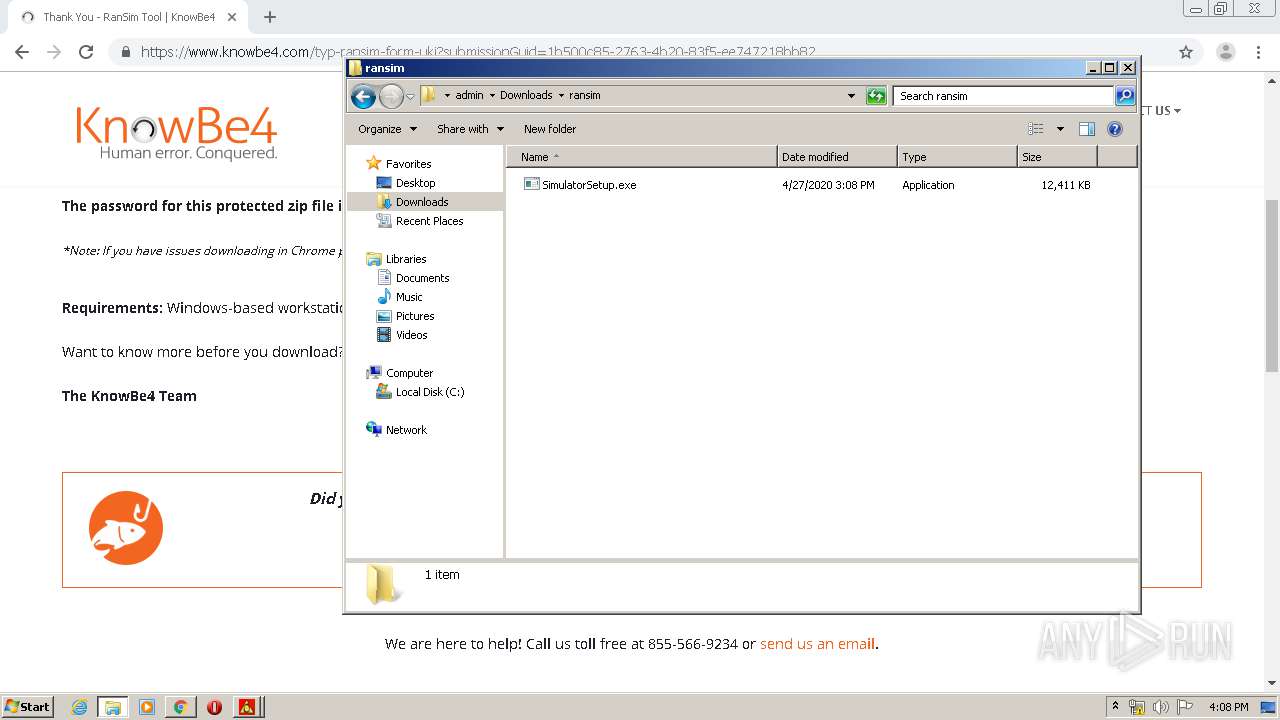Create a New folder

click(x=550, y=129)
